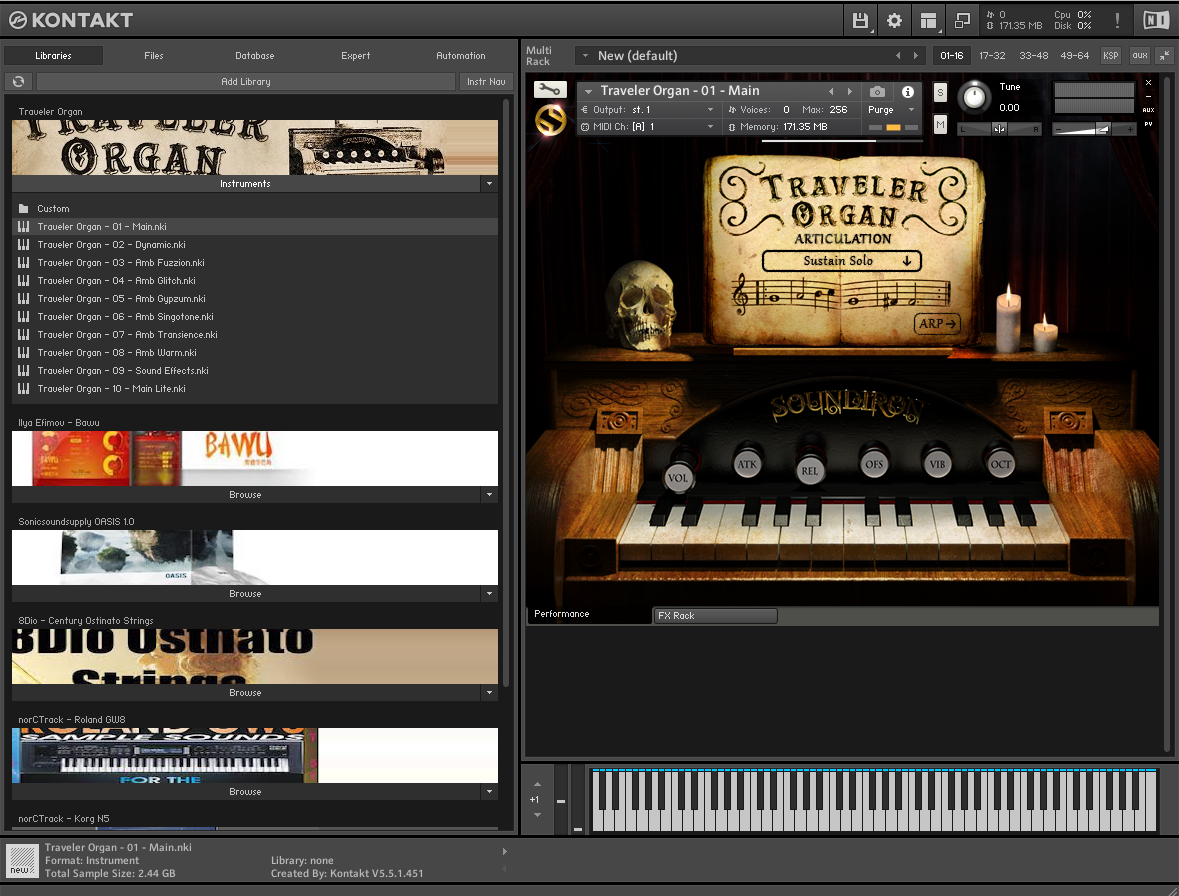
Task: Click the Add Library button
Action: [246, 81]
